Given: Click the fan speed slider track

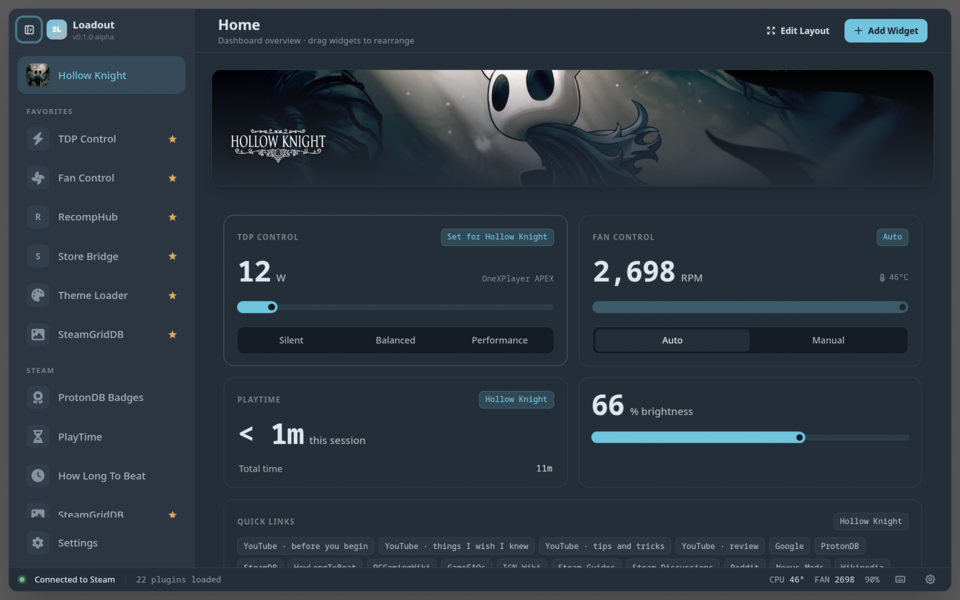Looking at the screenshot, I should (x=750, y=307).
